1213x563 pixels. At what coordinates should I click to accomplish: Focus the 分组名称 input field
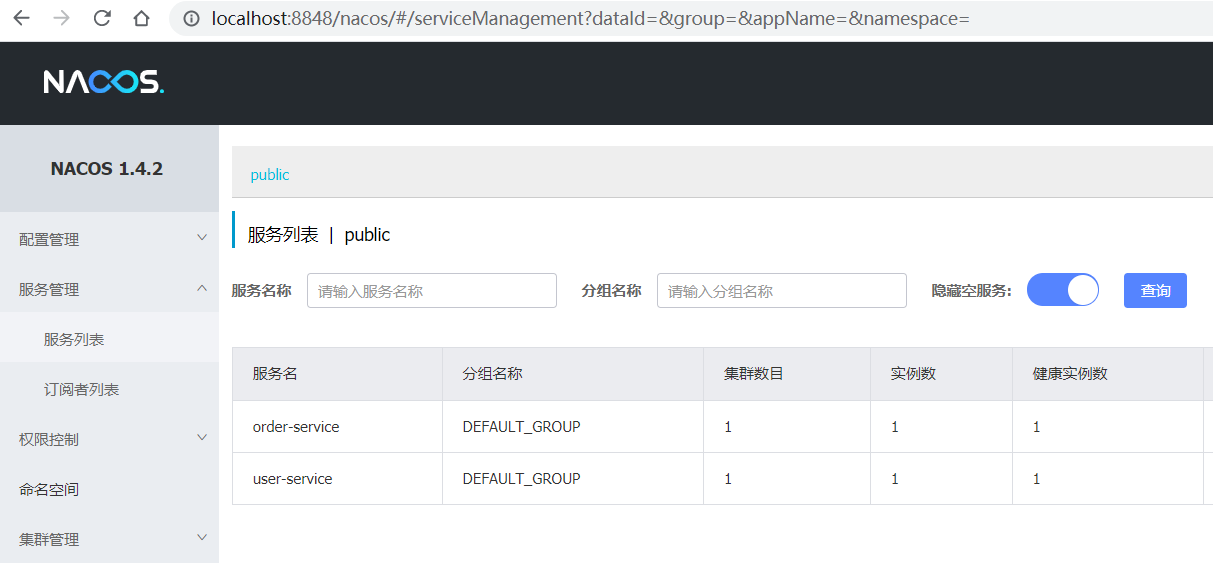(x=781, y=291)
